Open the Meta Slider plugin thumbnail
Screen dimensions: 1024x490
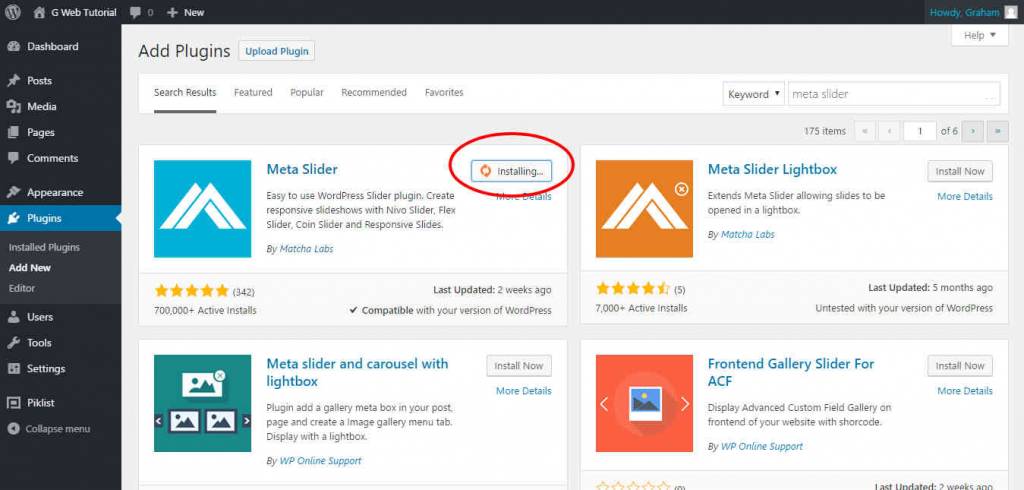tap(203, 209)
